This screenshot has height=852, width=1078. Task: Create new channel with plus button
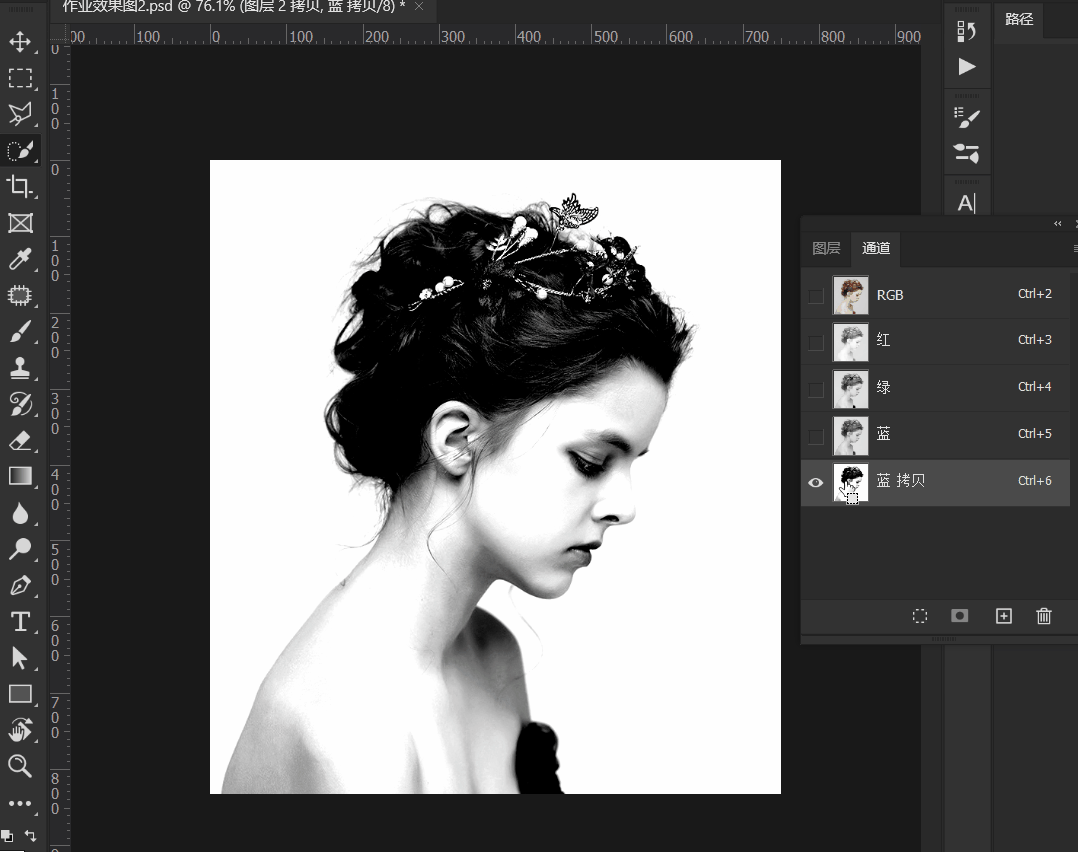click(1004, 616)
